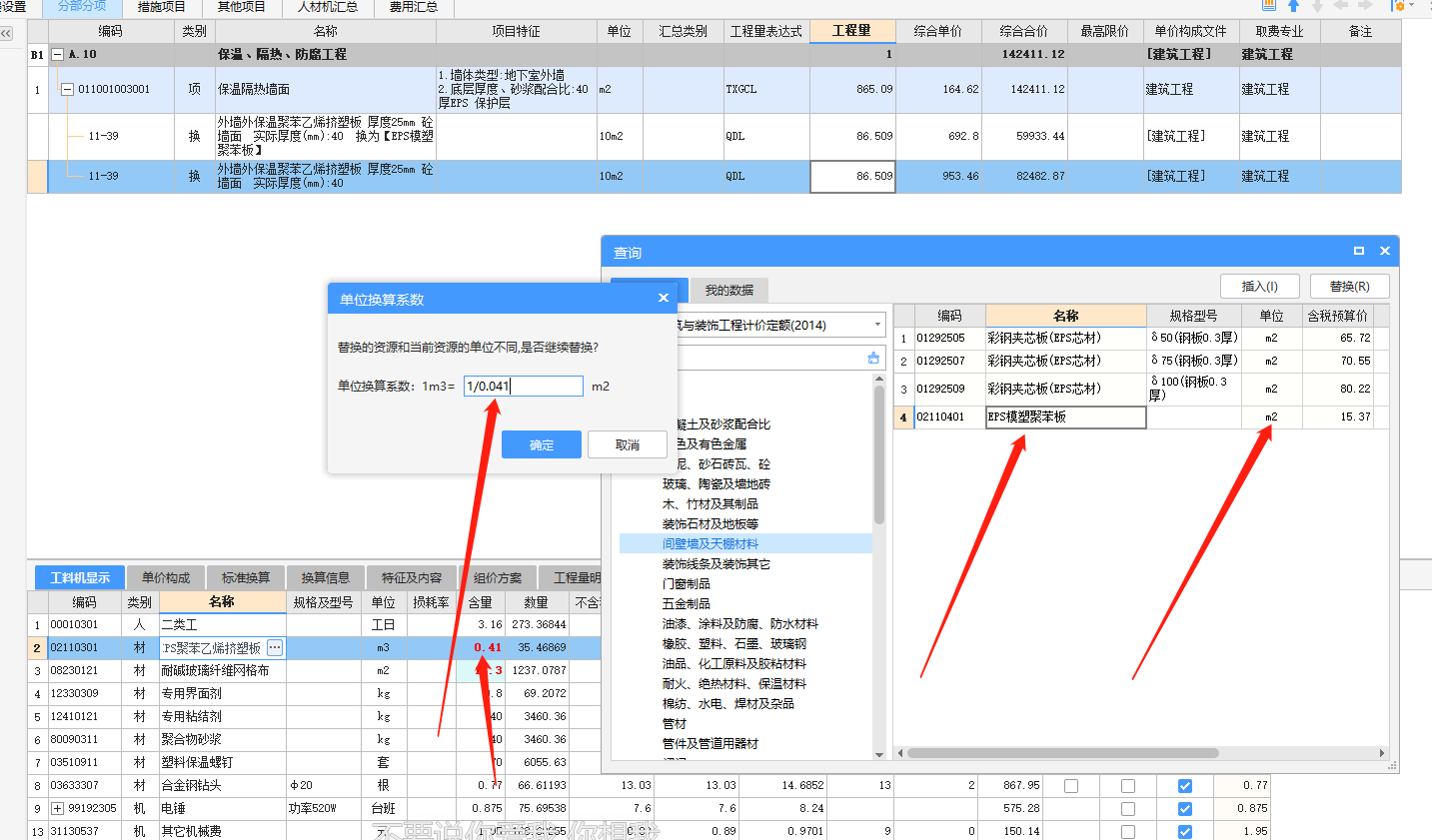This screenshot has height=840, width=1432.
Task: Uncheck the blue checkbox on the 合金钢钻头 row
Action: (1184, 786)
